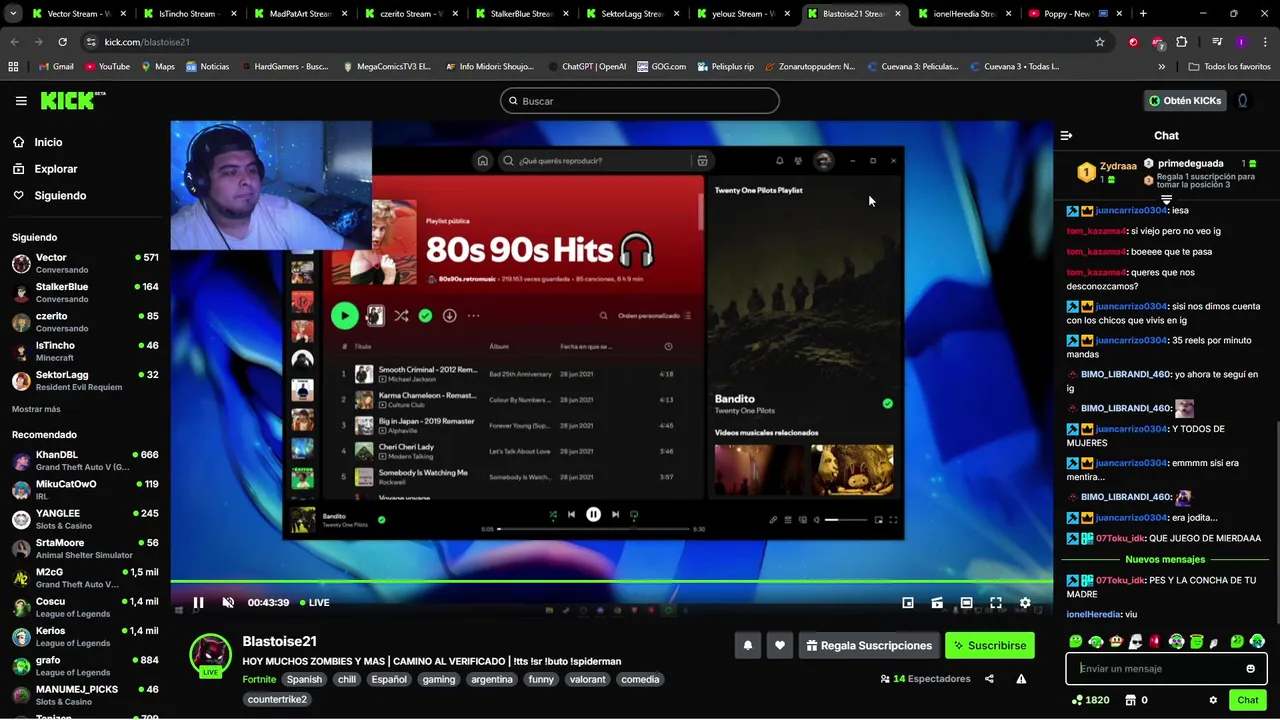Image resolution: width=1280 pixels, height=720 pixels.
Task: Open Vector channel in Siguiendo list
Action: (x=85, y=263)
